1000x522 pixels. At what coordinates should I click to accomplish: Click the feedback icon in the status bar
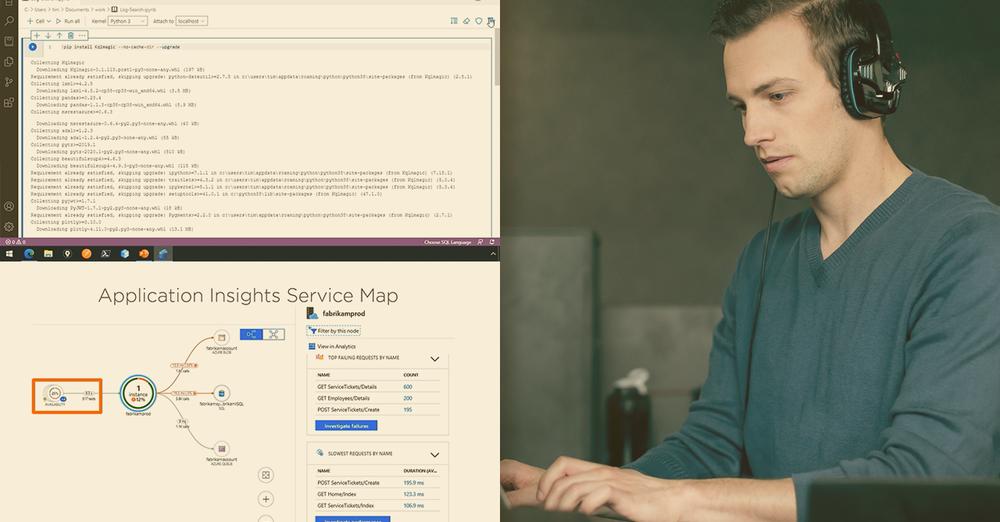tap(480, 242)
